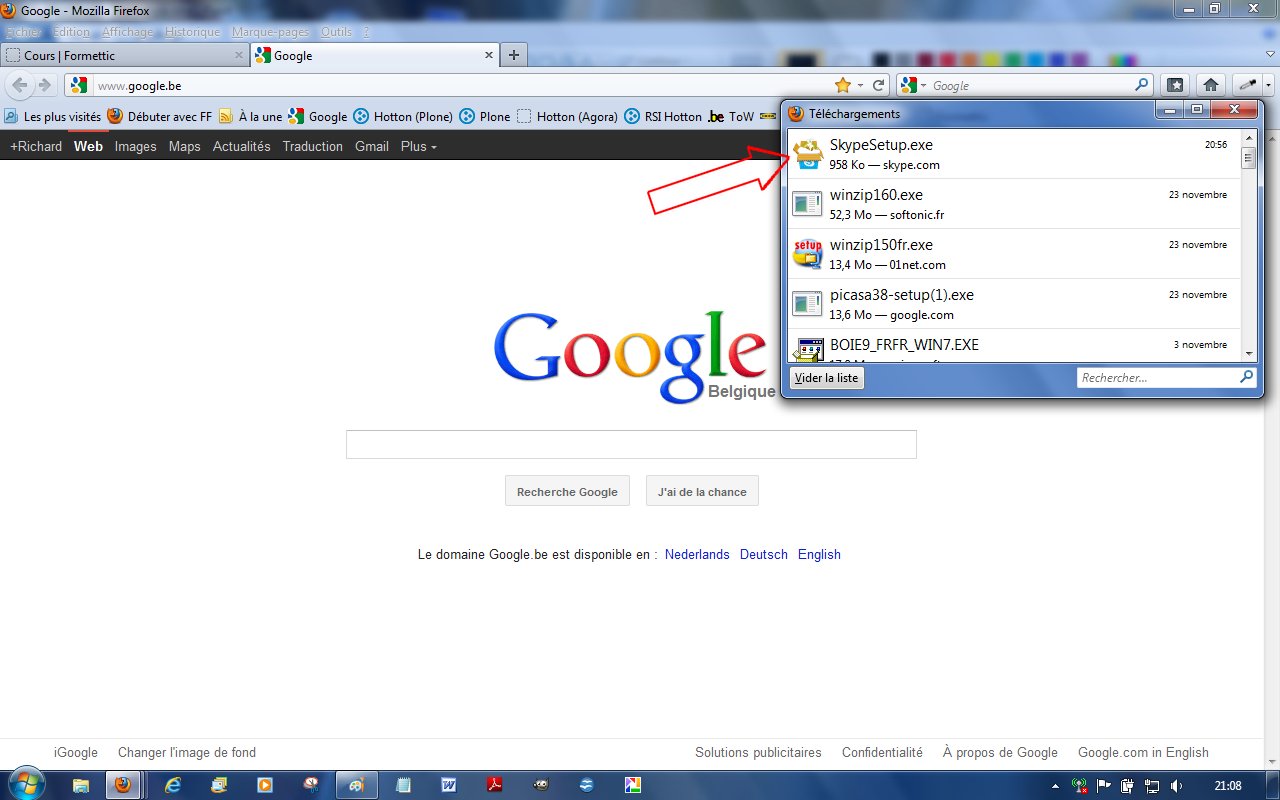Open the bookmark star history dropdown arrow
Screen dimensions: 1280x800
point(861,85)
